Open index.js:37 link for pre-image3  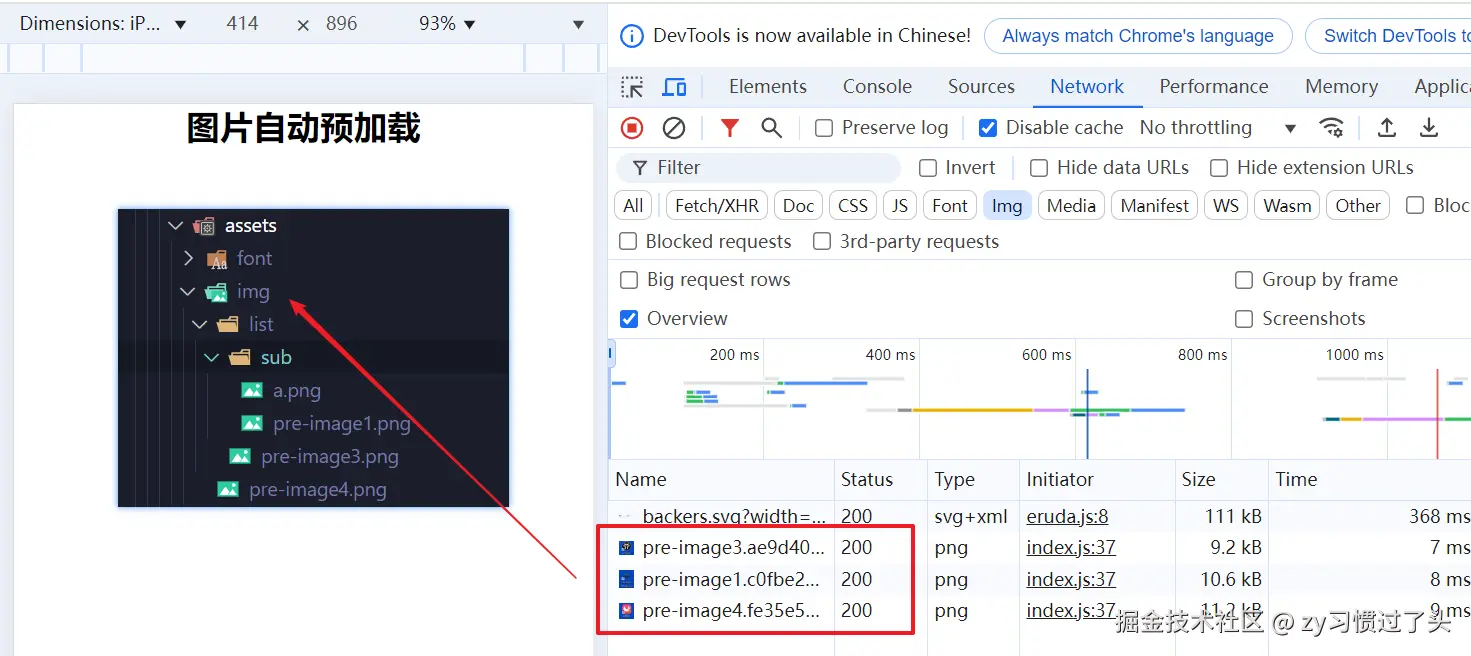1071,548
